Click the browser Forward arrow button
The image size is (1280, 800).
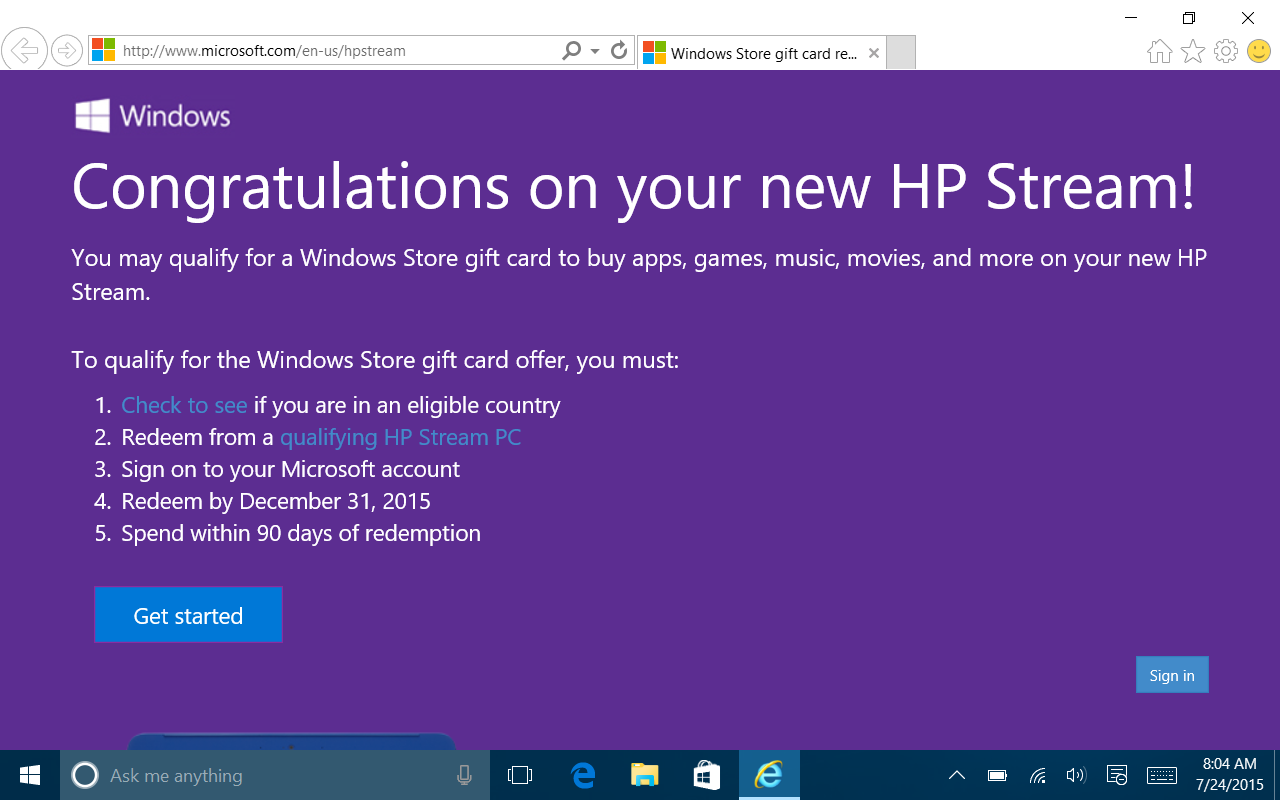click(x=66, y=50)
